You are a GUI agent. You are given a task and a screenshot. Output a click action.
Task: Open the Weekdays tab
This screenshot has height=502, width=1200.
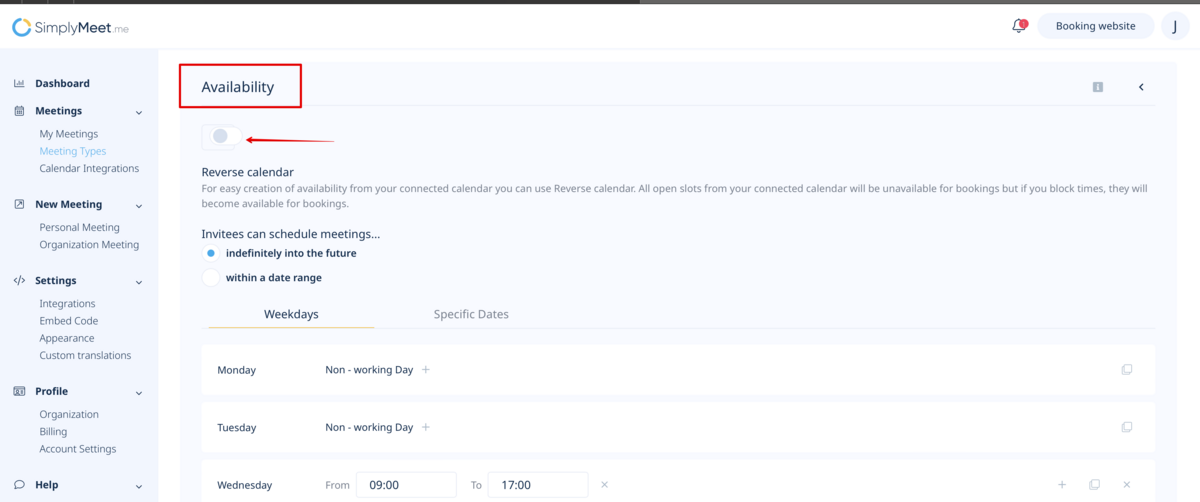(x=291, y=314)
